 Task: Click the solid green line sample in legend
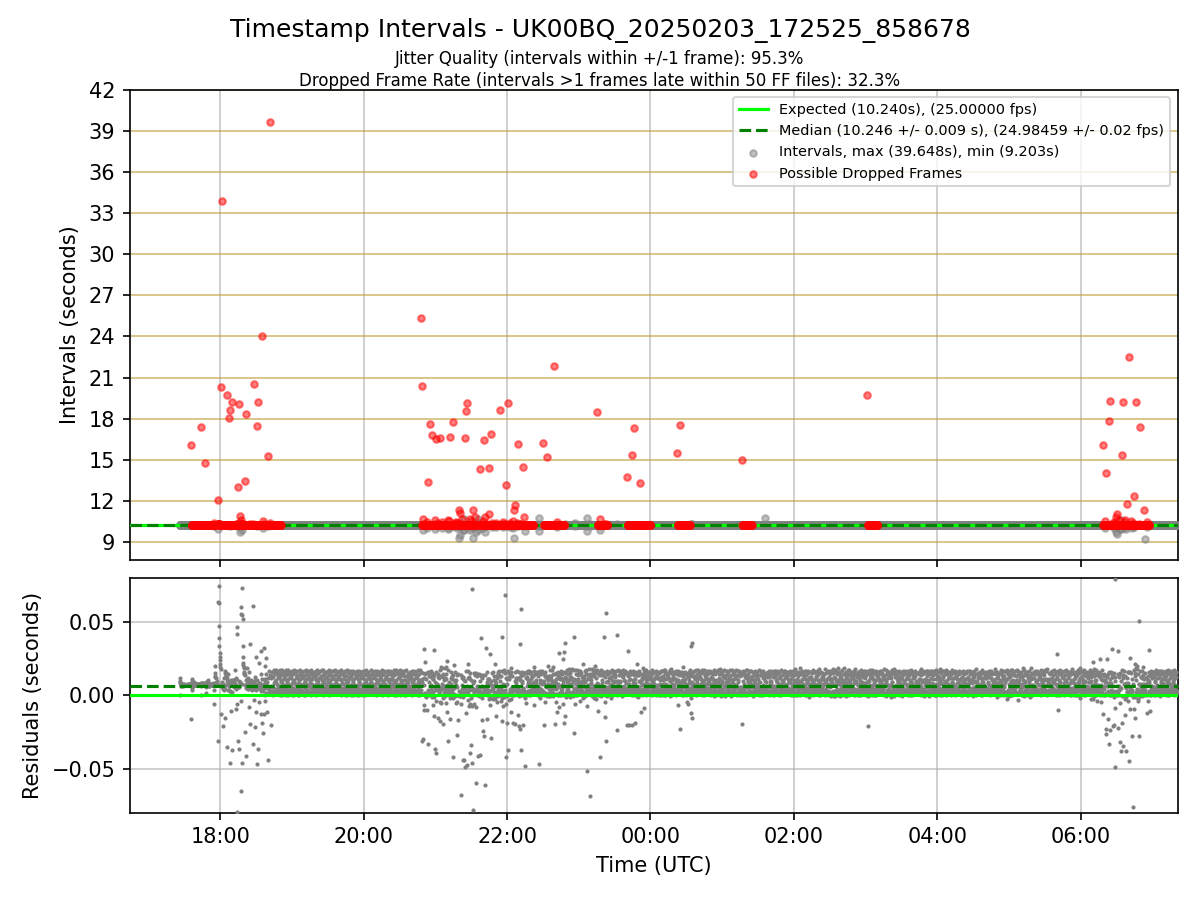point(753,110)
